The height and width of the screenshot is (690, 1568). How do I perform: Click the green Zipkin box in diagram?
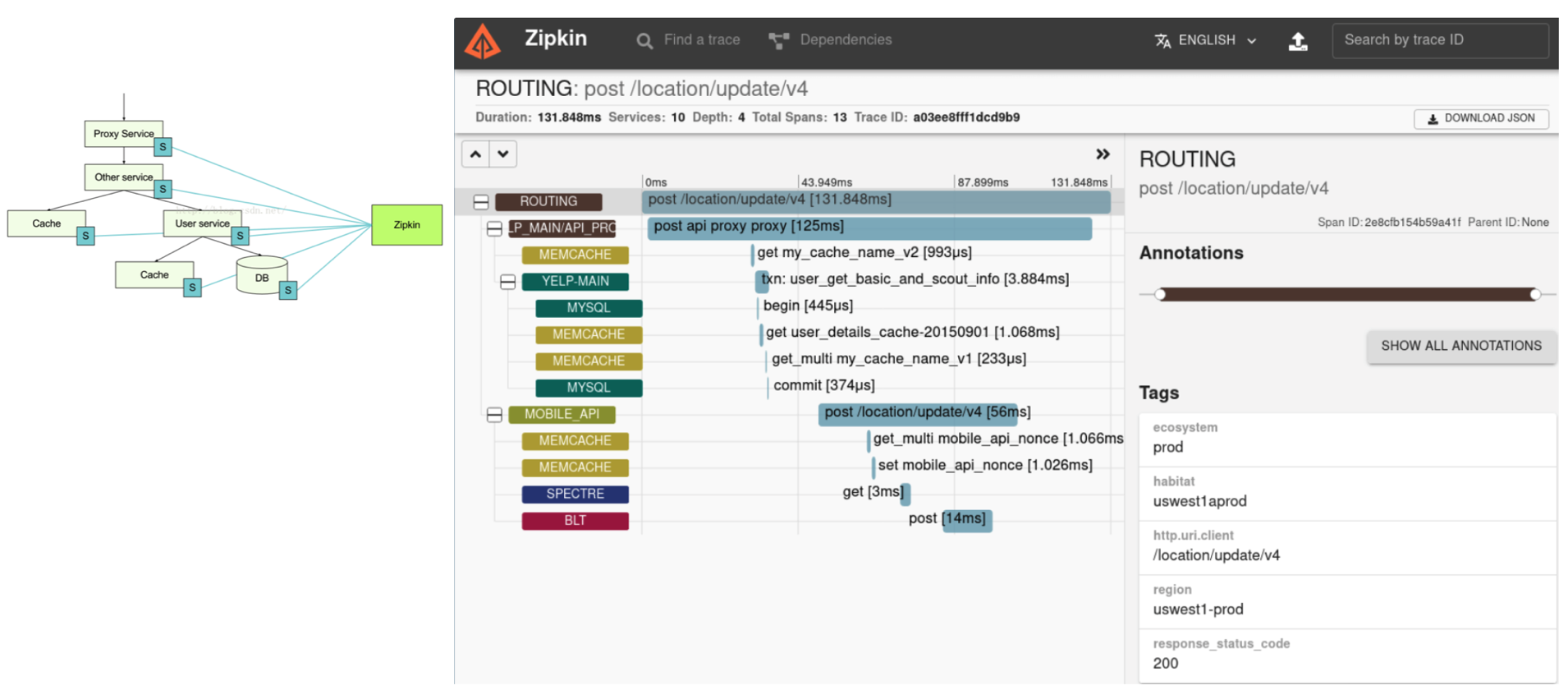pos(406,225)
